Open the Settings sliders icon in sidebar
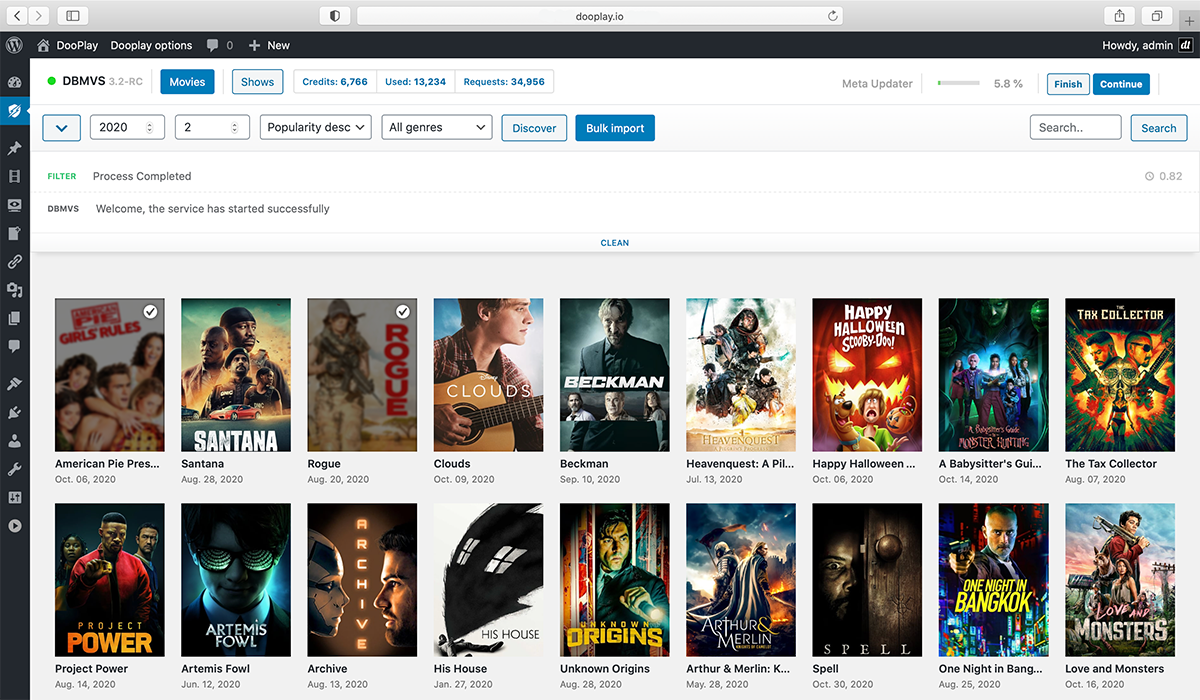Viewport: 1200px width, 700px height. [x=14, y=498]
